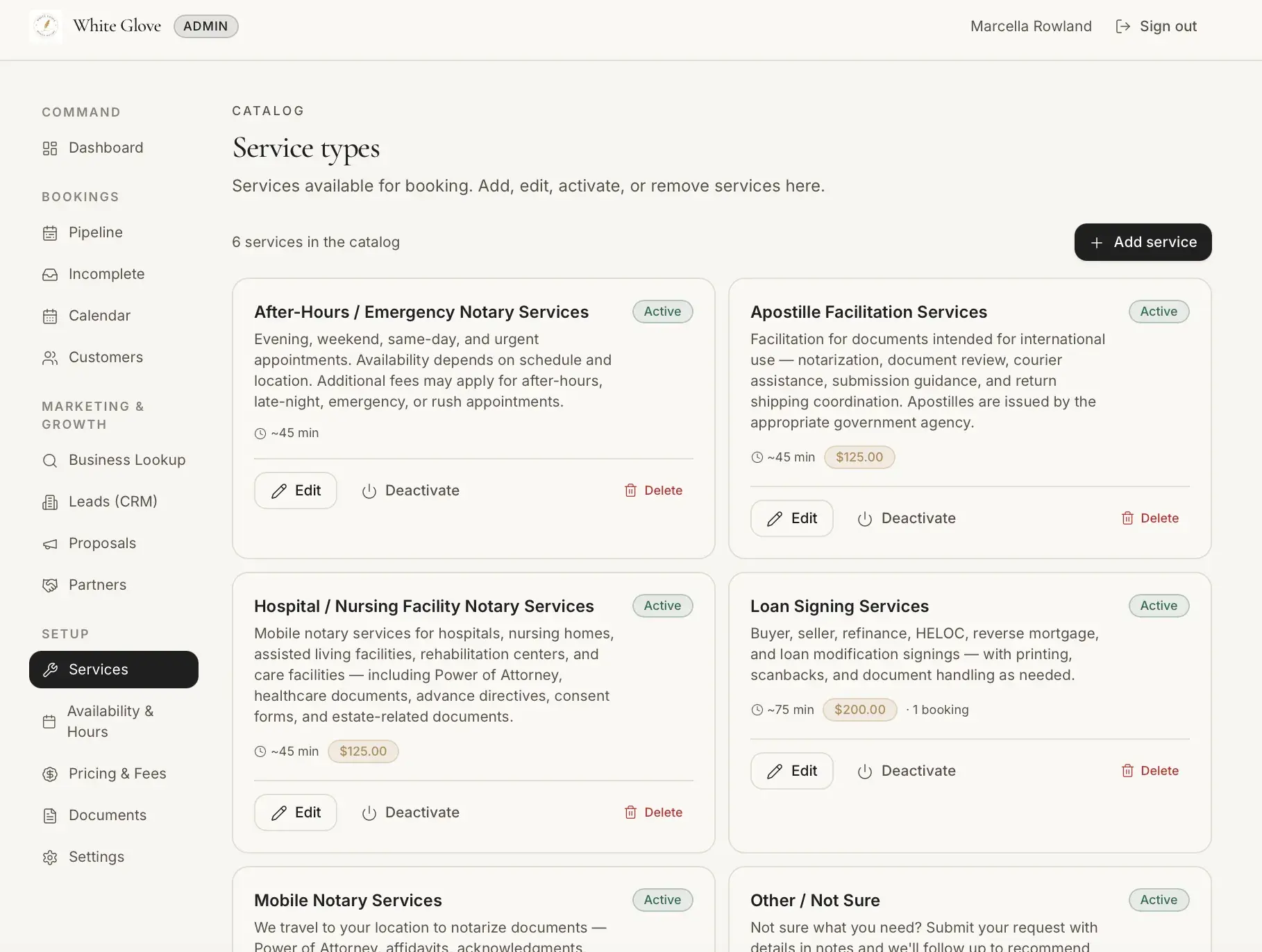Click the Services wrench icon
1262x952 pixels.
pyautogui.click(x=50, y=670)
